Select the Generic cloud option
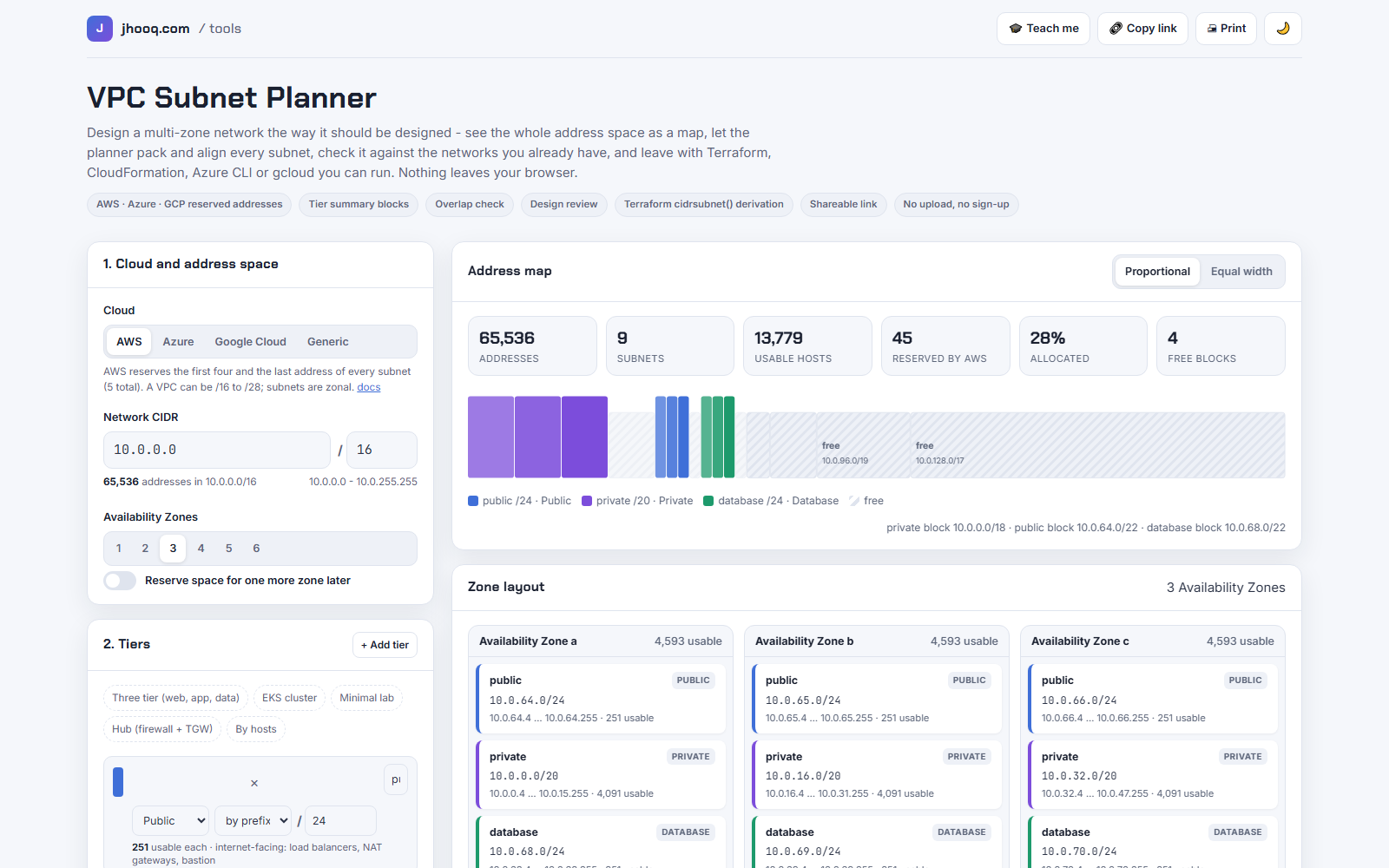Image resolution: width=1389 pixels, height=868 pixels. coord(327,342)
